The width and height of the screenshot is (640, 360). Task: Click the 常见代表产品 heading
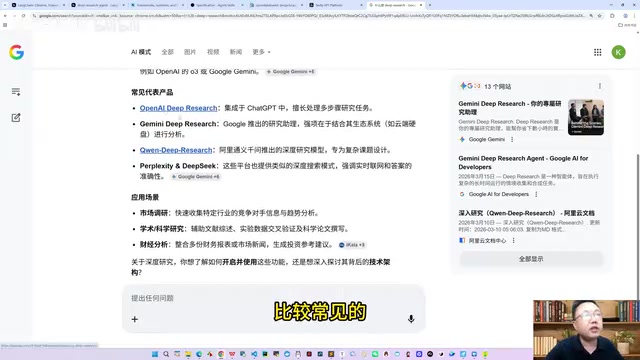point(152,92)
